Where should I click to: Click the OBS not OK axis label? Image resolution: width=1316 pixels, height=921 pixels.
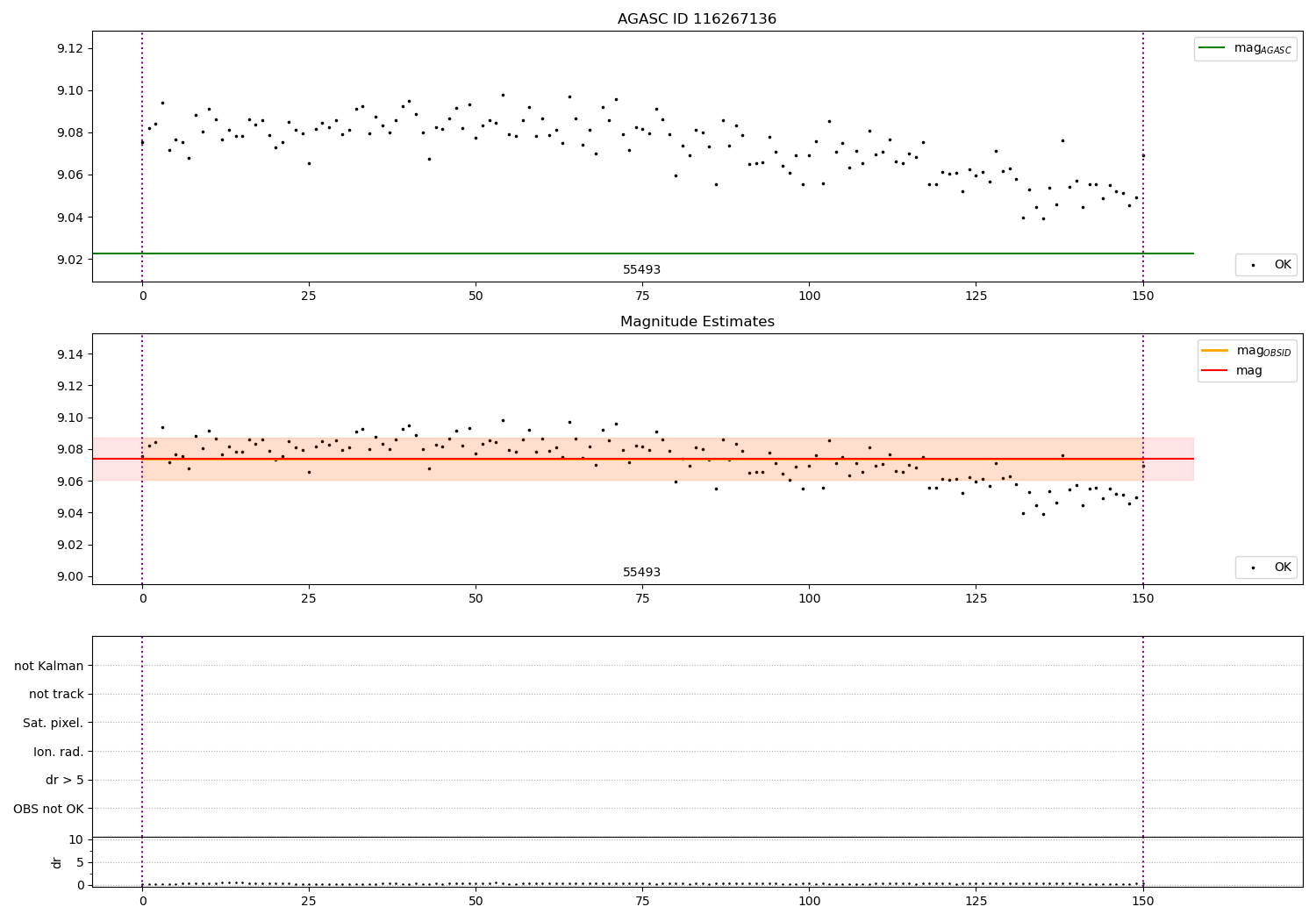[49, 809]
